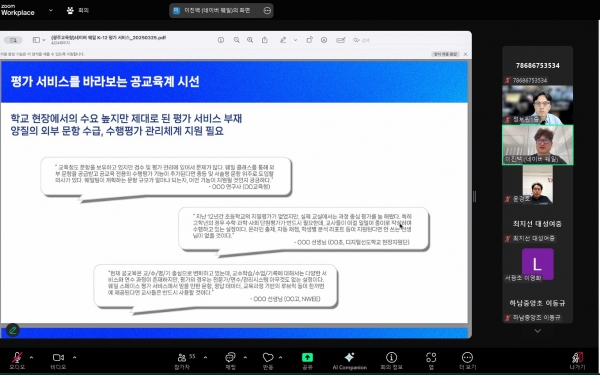This screenshot has width=600, height=375.
Task: Select the 78686753534 participant tile
Action: point(537,65)
